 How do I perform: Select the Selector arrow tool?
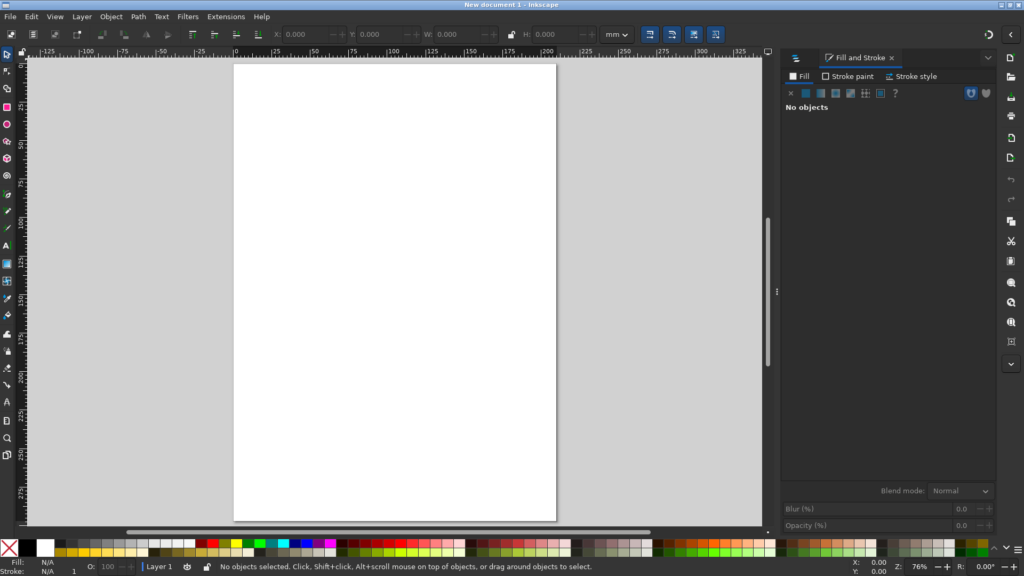[x=7, y=54]
